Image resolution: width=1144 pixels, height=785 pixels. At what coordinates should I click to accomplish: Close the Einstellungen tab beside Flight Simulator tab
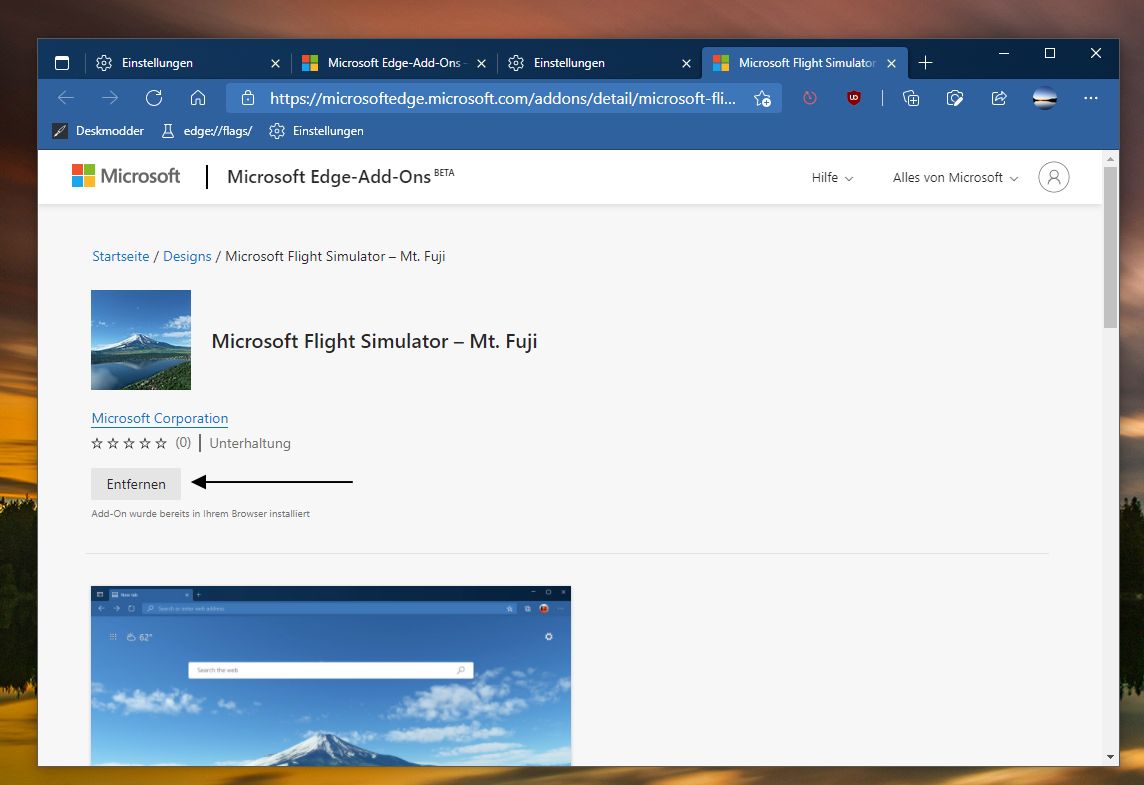(x=687, y=63)
